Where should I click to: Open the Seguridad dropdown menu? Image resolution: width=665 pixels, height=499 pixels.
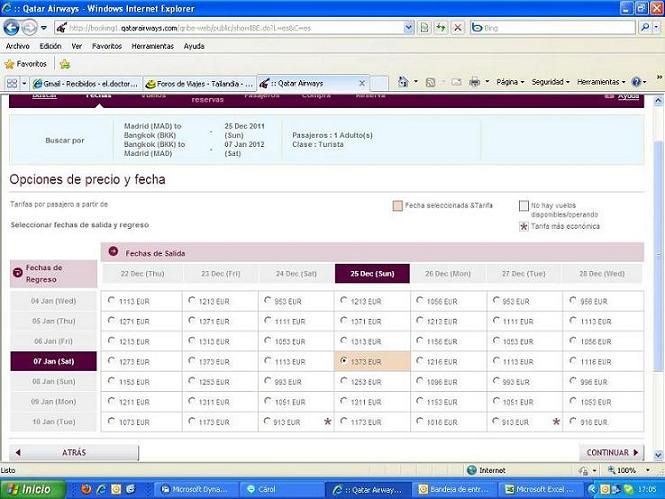550,82
